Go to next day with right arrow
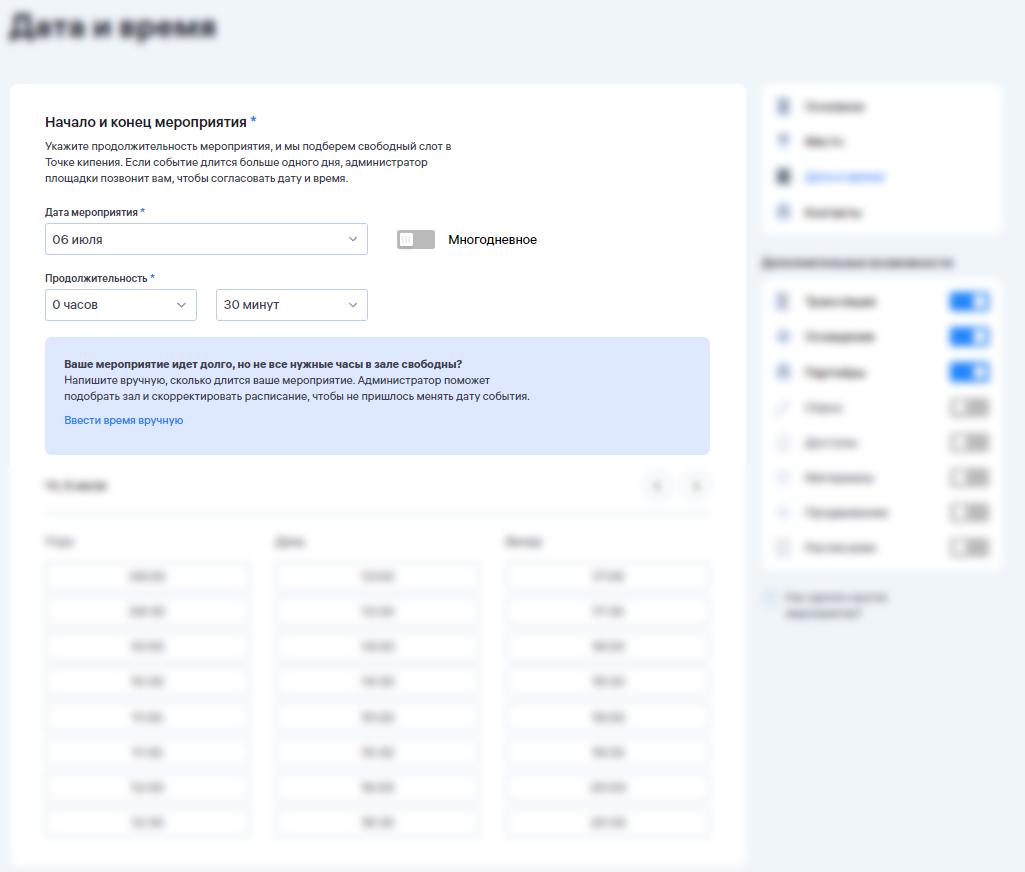The width and height of the screenshot is (1025, 872). click(696, 486)
